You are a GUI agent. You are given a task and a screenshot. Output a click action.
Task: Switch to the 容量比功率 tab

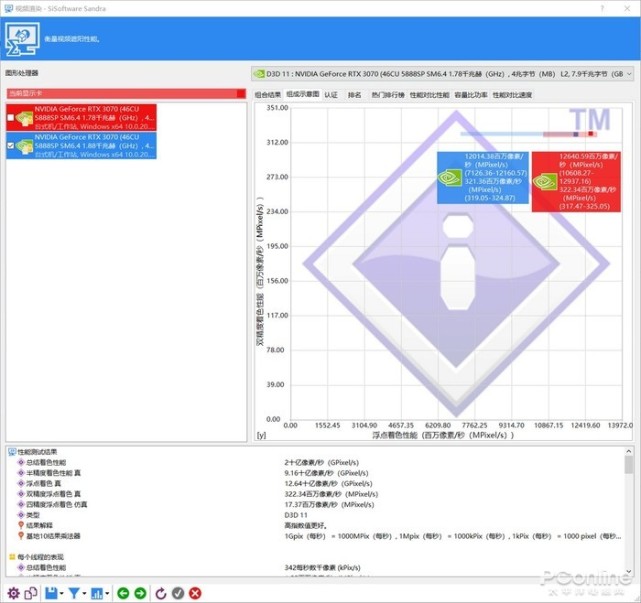[x=471, y=95]
